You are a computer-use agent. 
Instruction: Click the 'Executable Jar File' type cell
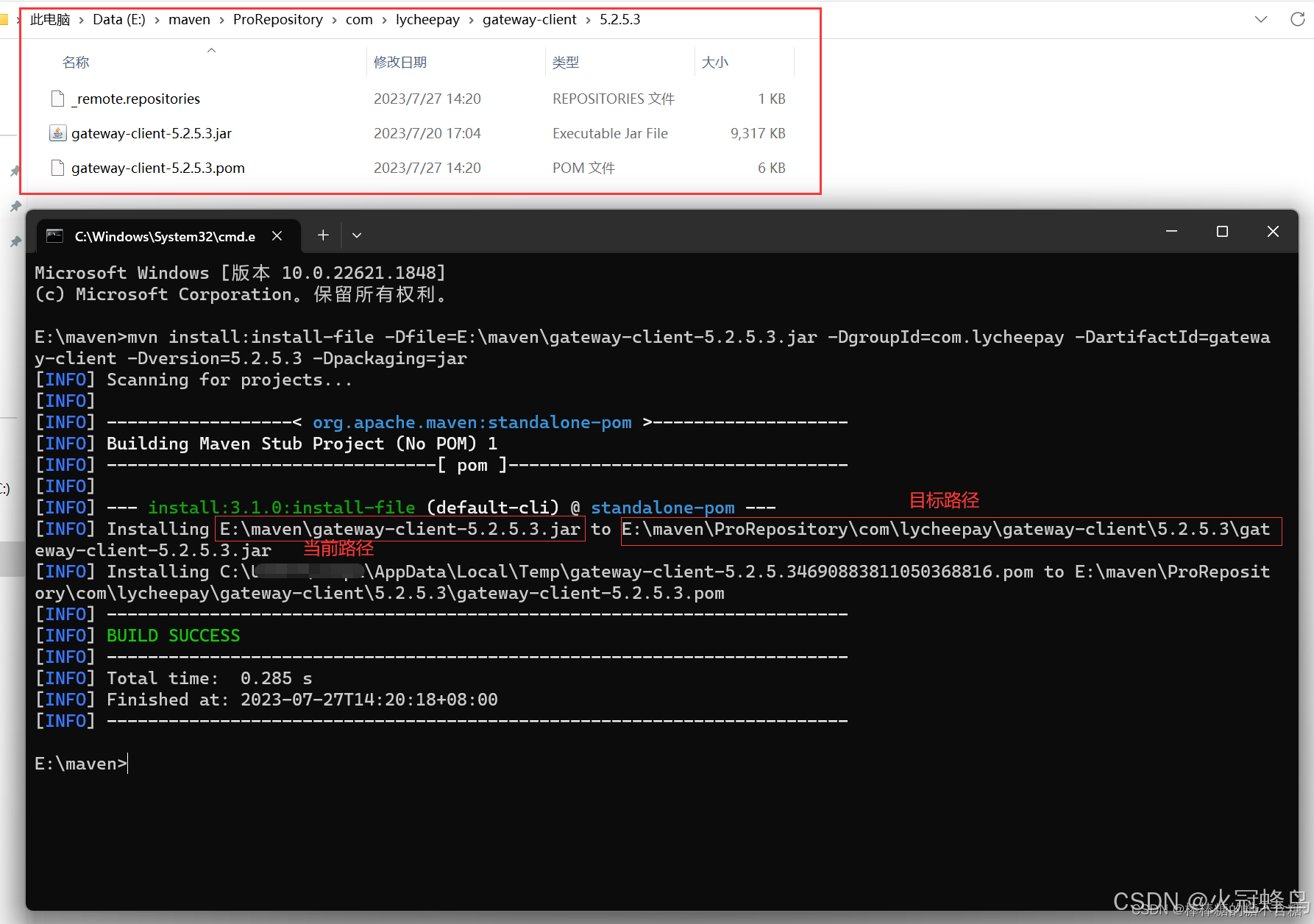coord(611,133)
